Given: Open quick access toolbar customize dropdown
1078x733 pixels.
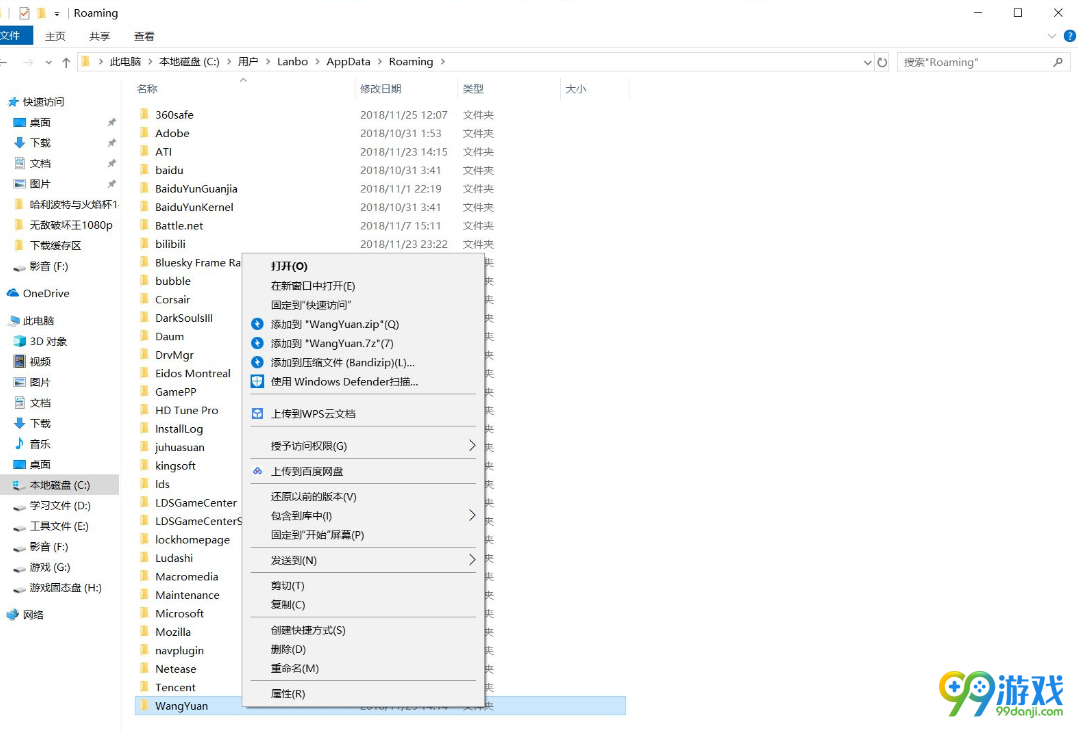Looking at the screenshot, I should (x=56, y=13).
